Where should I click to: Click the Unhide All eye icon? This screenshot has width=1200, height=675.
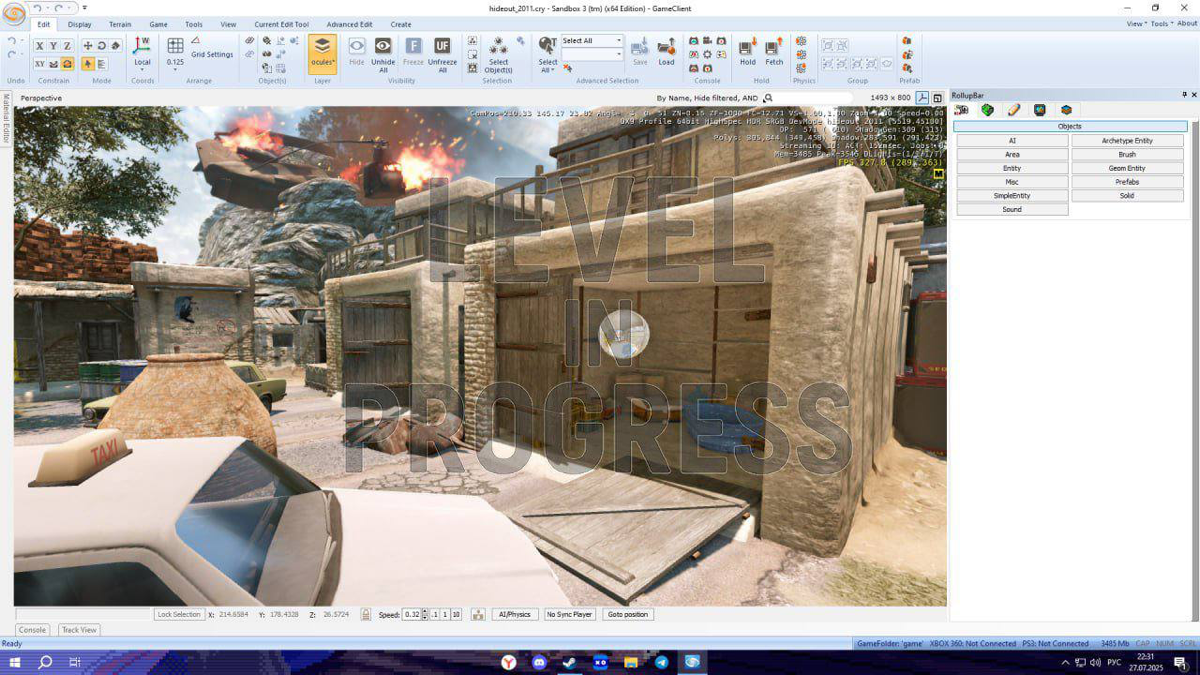[x=383, y=46]
